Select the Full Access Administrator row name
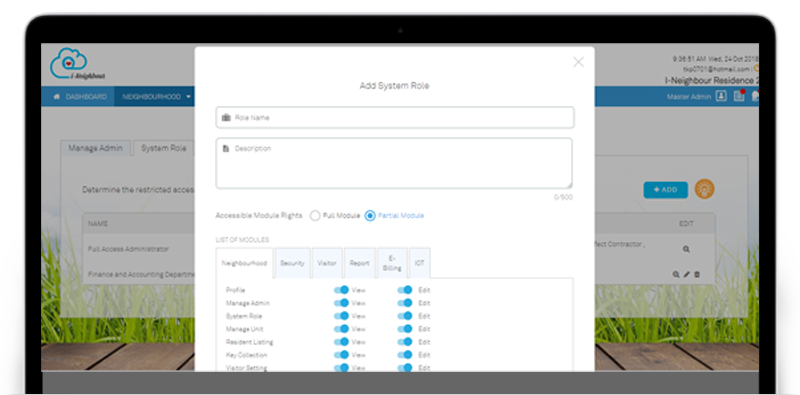The image size is (800, 395). (128, 249)
